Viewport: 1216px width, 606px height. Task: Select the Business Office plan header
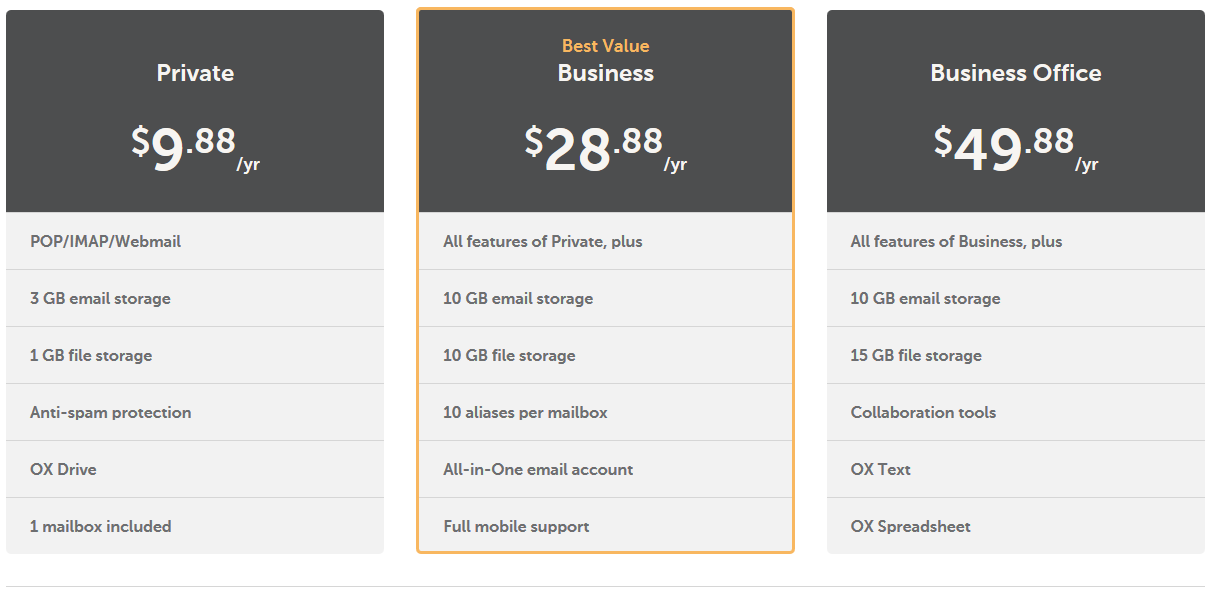[1016, 73]
